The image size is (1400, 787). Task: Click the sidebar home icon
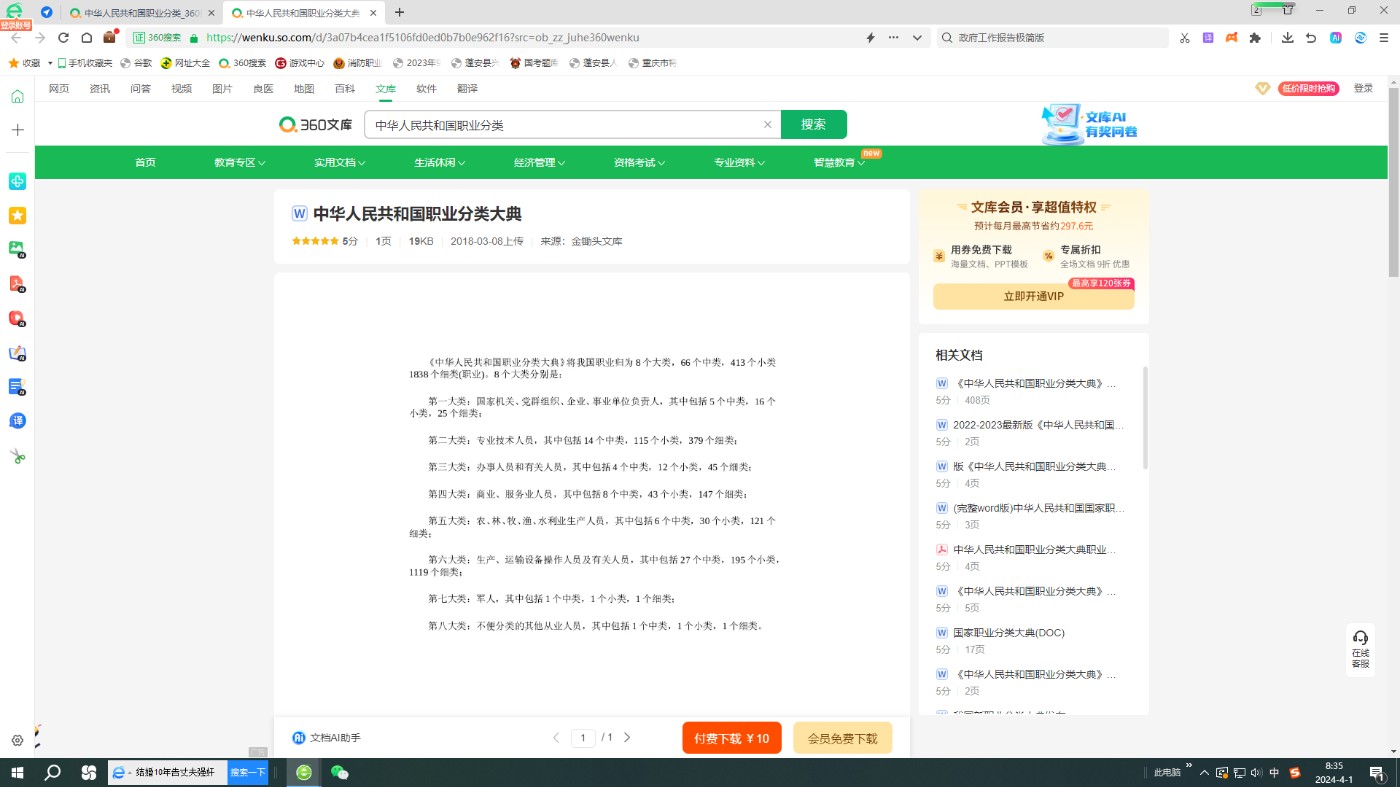click(17, 96)
